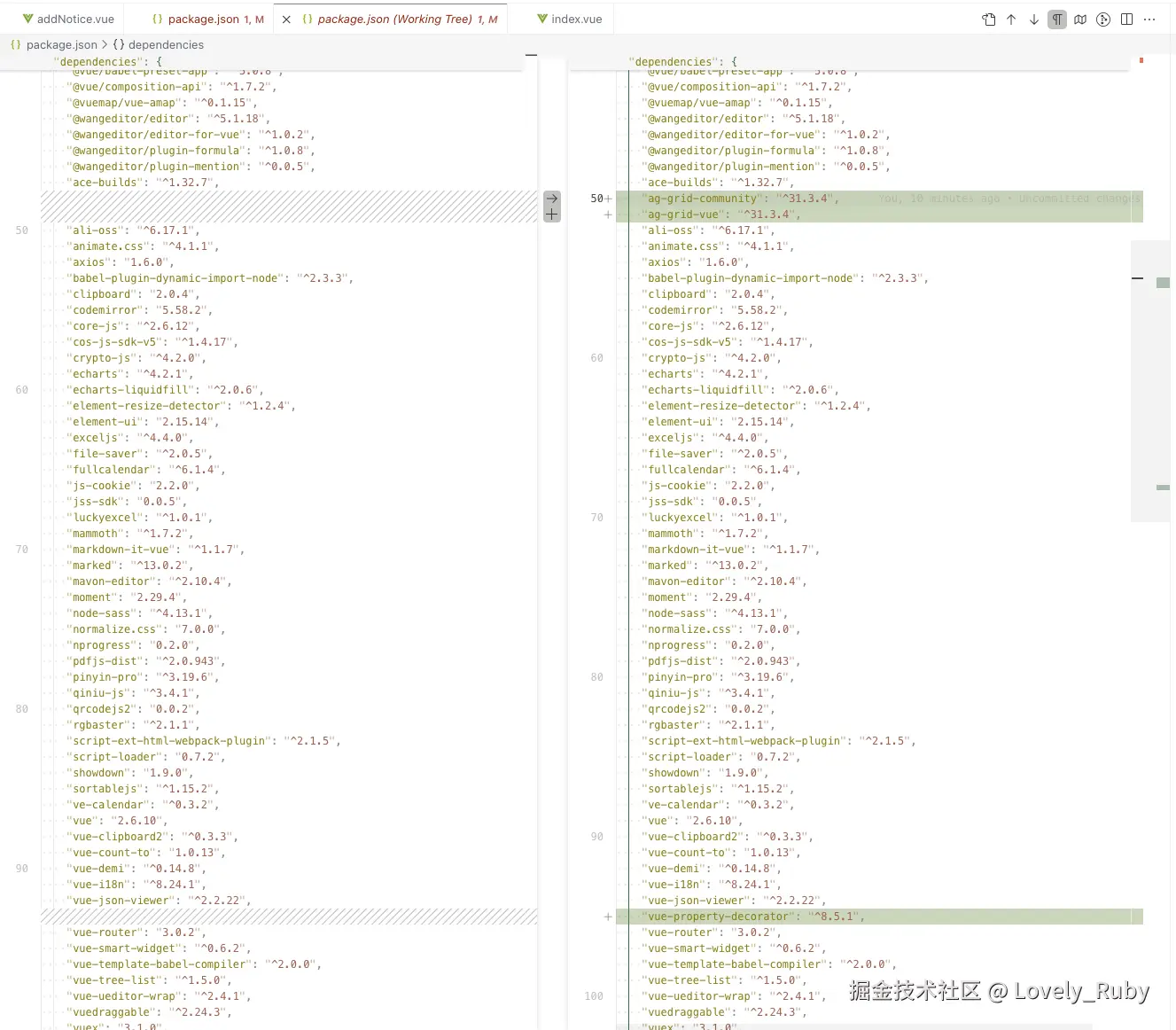Click the pdfjs-dist line in modified pane
The width and height of the screenshot is (1176, 1030).
tap(720, 661)
